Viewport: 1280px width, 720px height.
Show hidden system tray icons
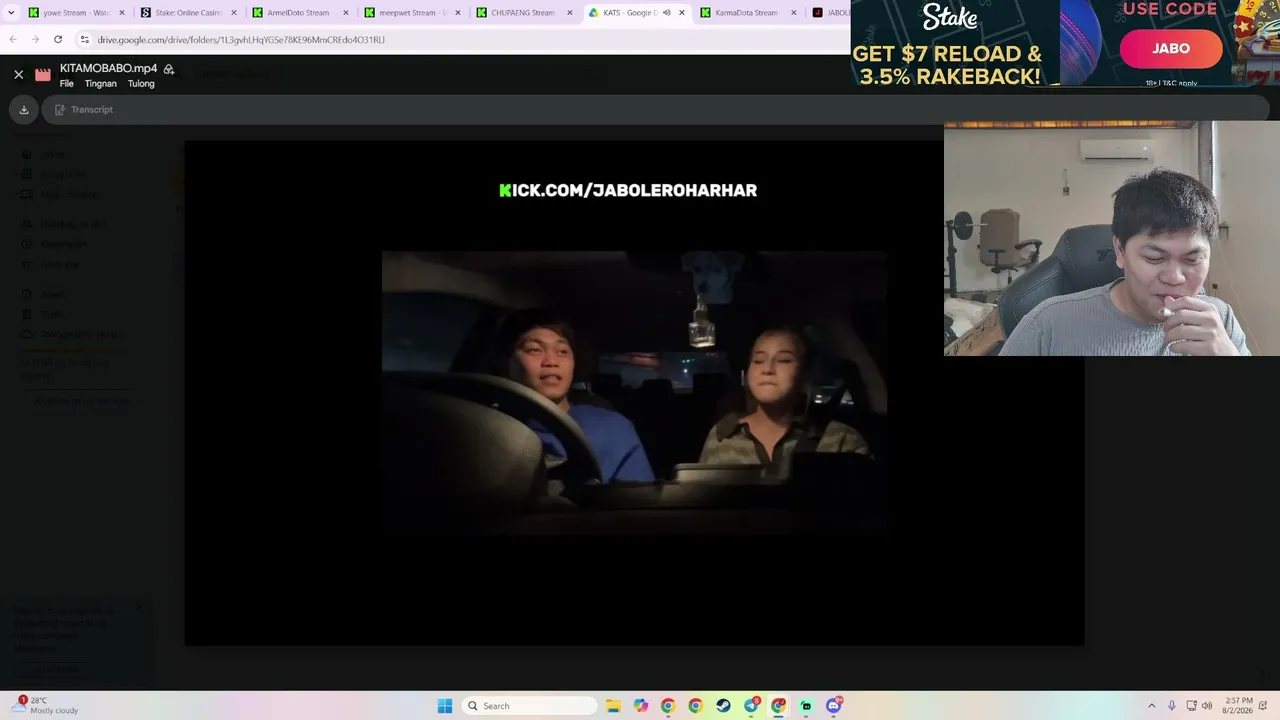pos(1151,706)
